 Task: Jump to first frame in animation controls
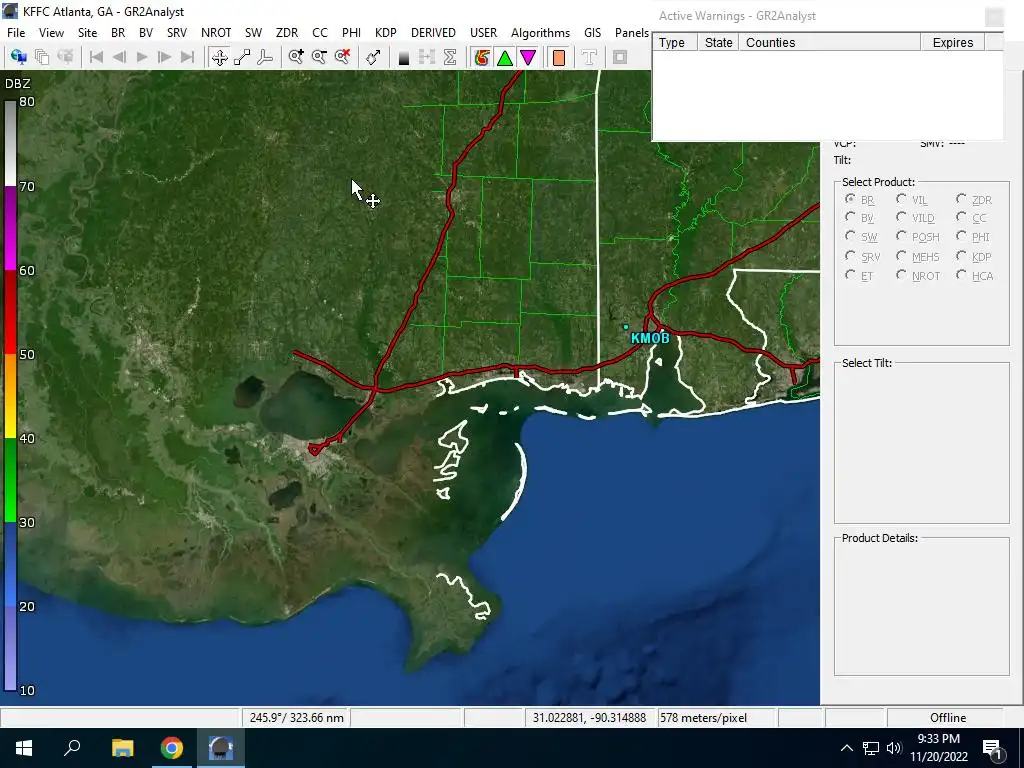(x=96, y=57)
